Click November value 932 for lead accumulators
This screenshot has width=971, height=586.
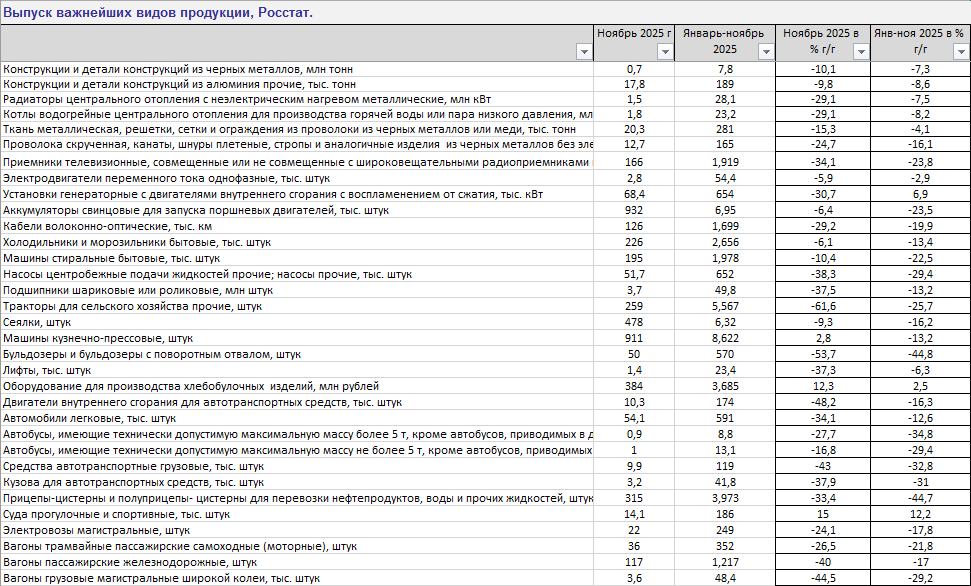[x=634, y=210]
